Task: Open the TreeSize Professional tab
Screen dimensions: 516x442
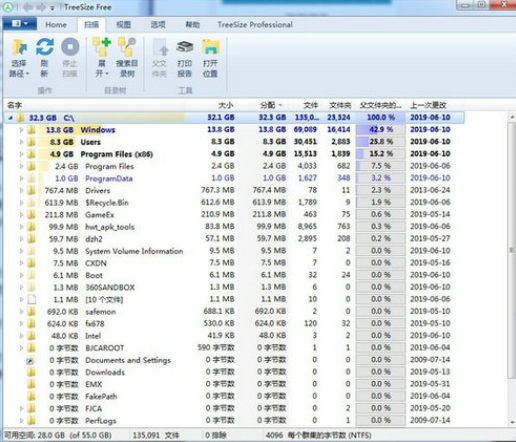Action: click(x=255, y=25)
